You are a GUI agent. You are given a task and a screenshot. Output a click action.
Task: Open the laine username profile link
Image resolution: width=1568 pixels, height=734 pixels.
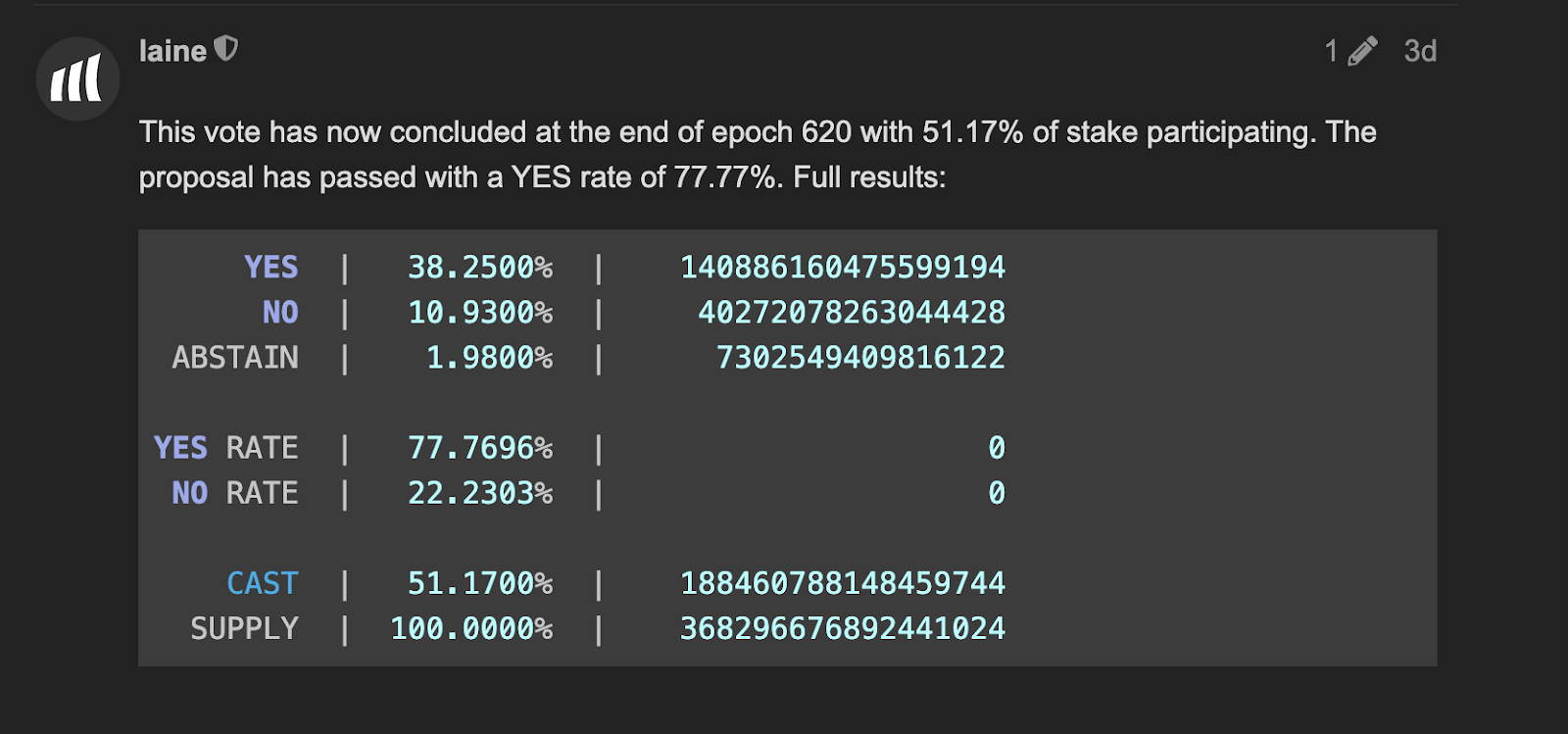(172, 51)
